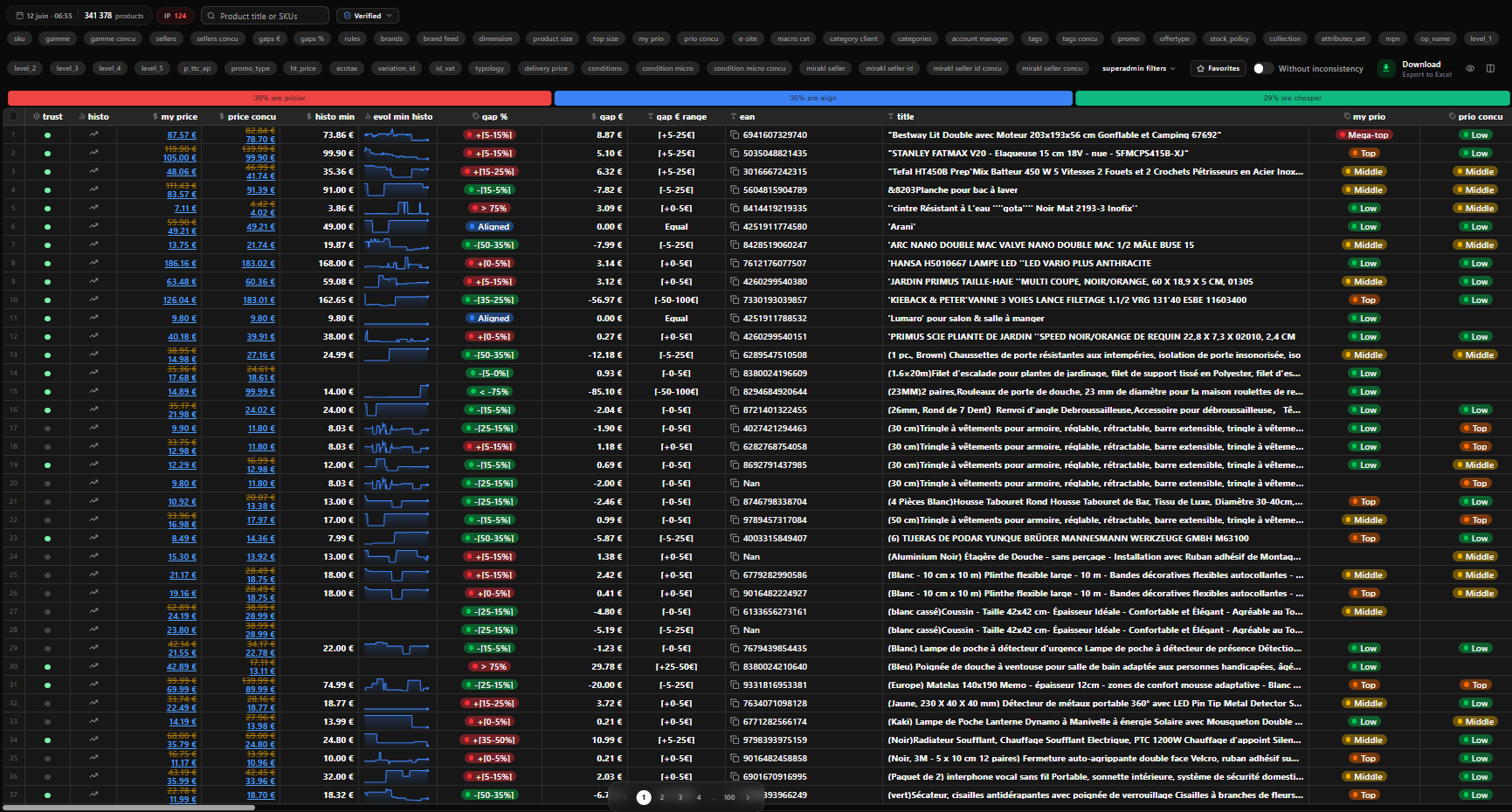This screenshot has height=812, width=1512.
Task: Click the sparkline chart for row 2
Action: point(397,153)
